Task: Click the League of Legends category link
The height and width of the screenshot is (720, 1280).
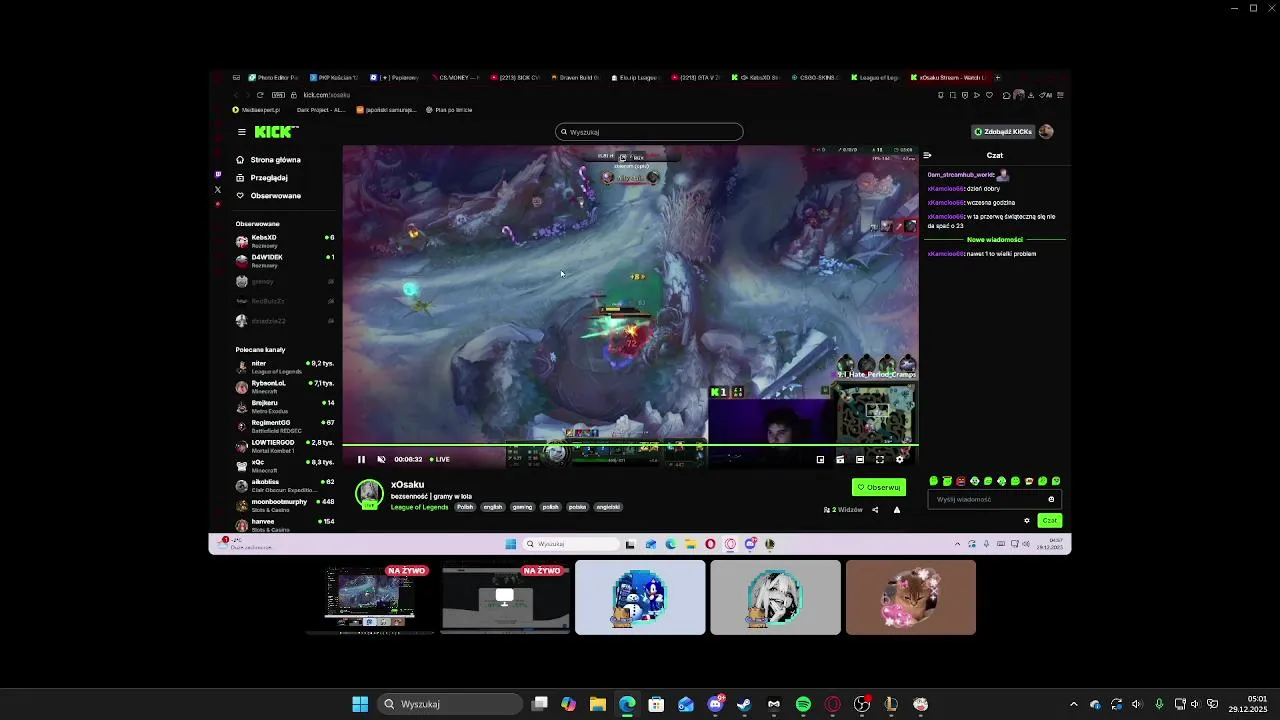Action: 419,507
